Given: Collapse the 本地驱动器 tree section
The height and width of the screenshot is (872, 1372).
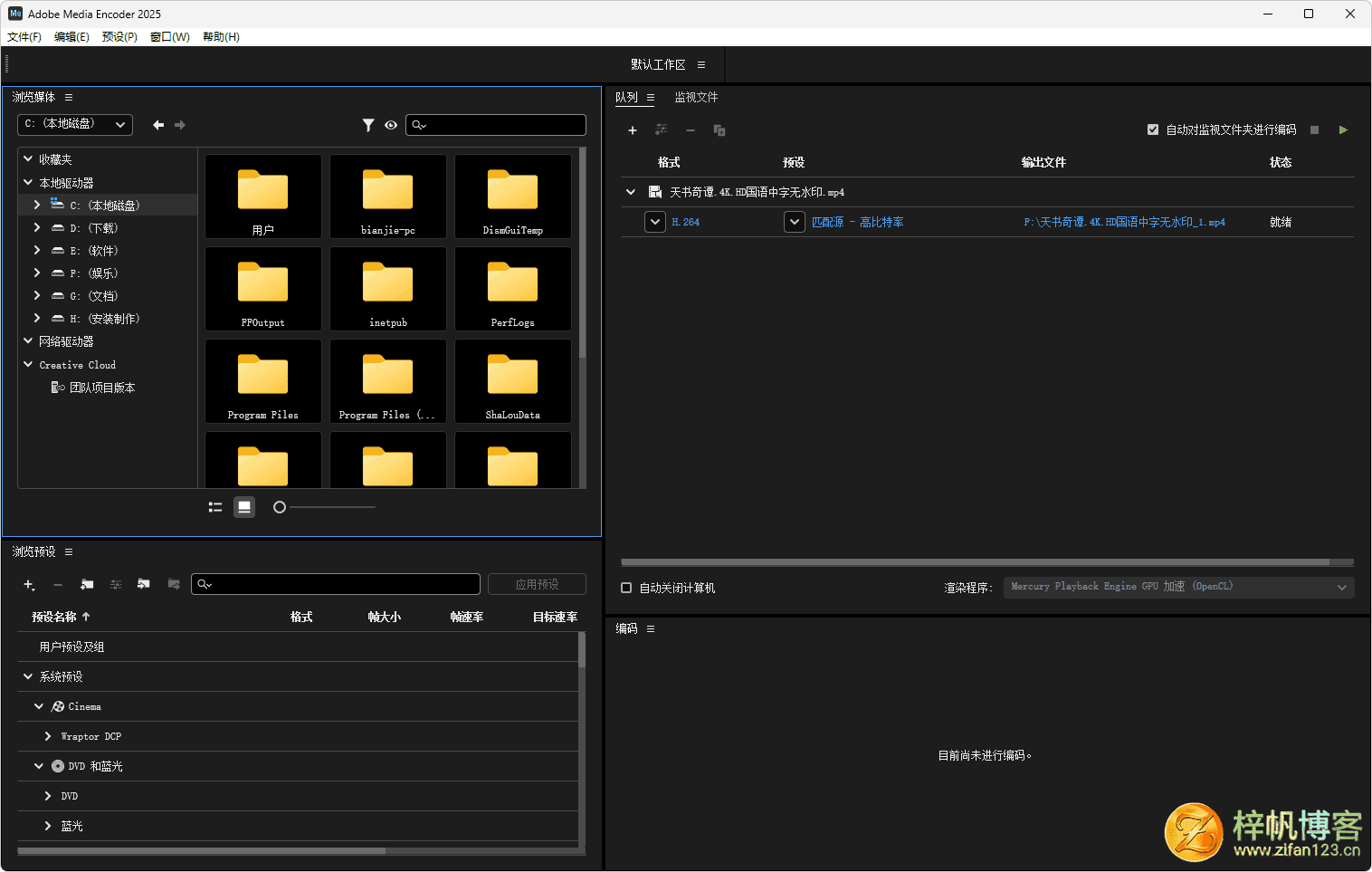Looking at the screenshot, I should click(x=28, y=182).
